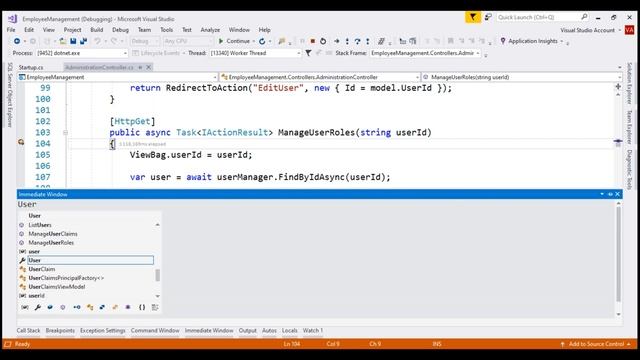
Task: Select ManageUserClaims in the IntelliSense list
Action: [53, 234]
